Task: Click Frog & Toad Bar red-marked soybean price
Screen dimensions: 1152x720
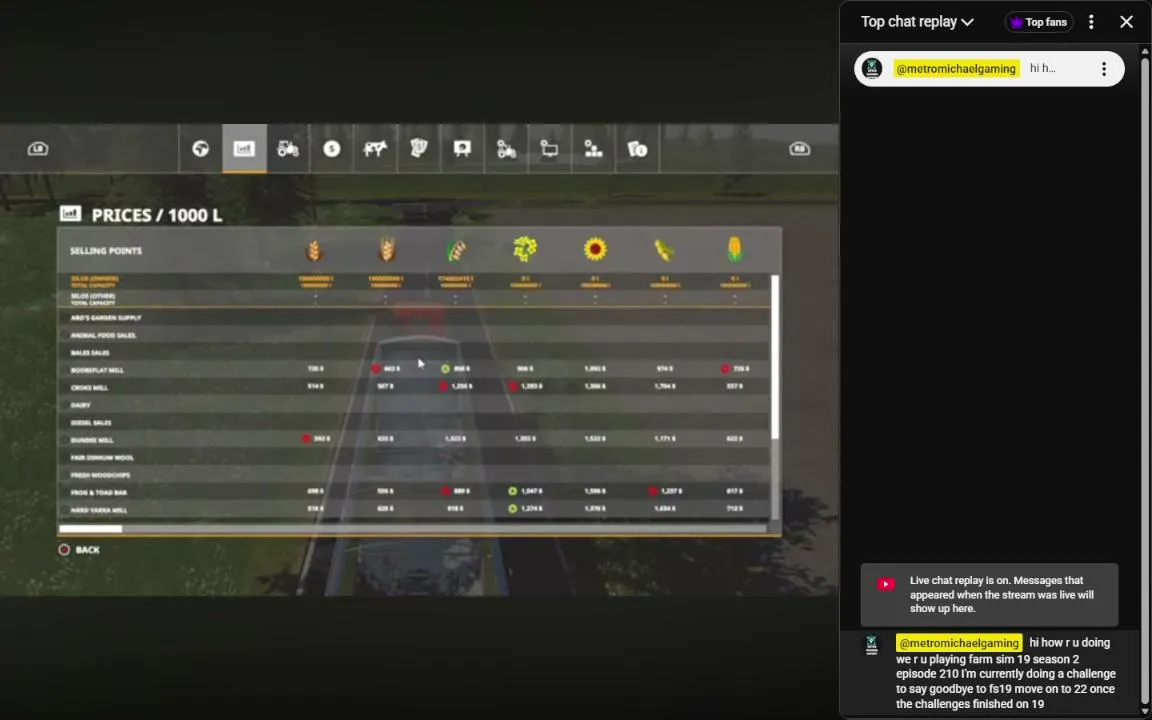Action: [665, 491]
